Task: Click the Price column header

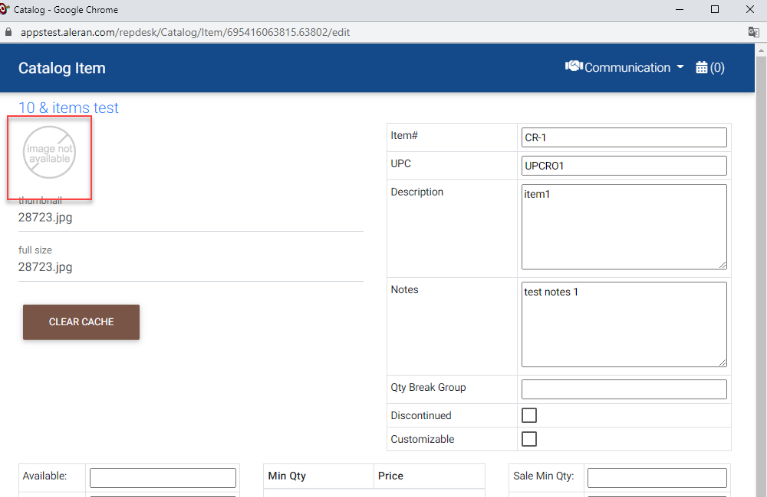Action: point(391,476)
